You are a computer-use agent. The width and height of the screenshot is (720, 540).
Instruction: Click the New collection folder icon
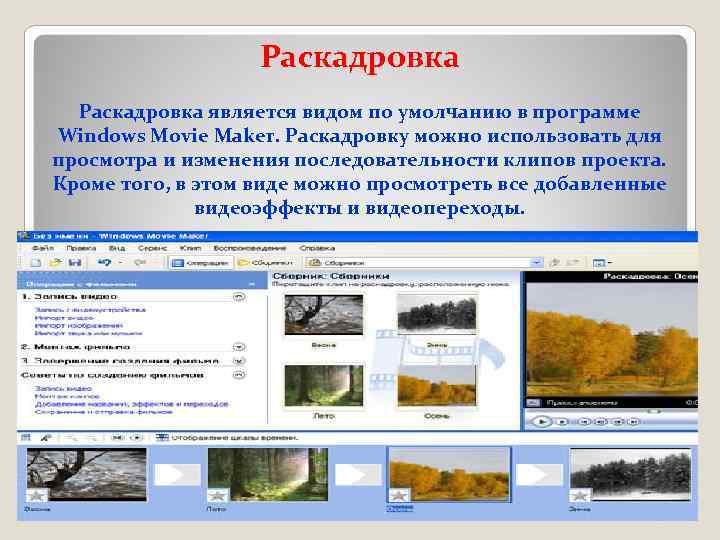(573, 263)
